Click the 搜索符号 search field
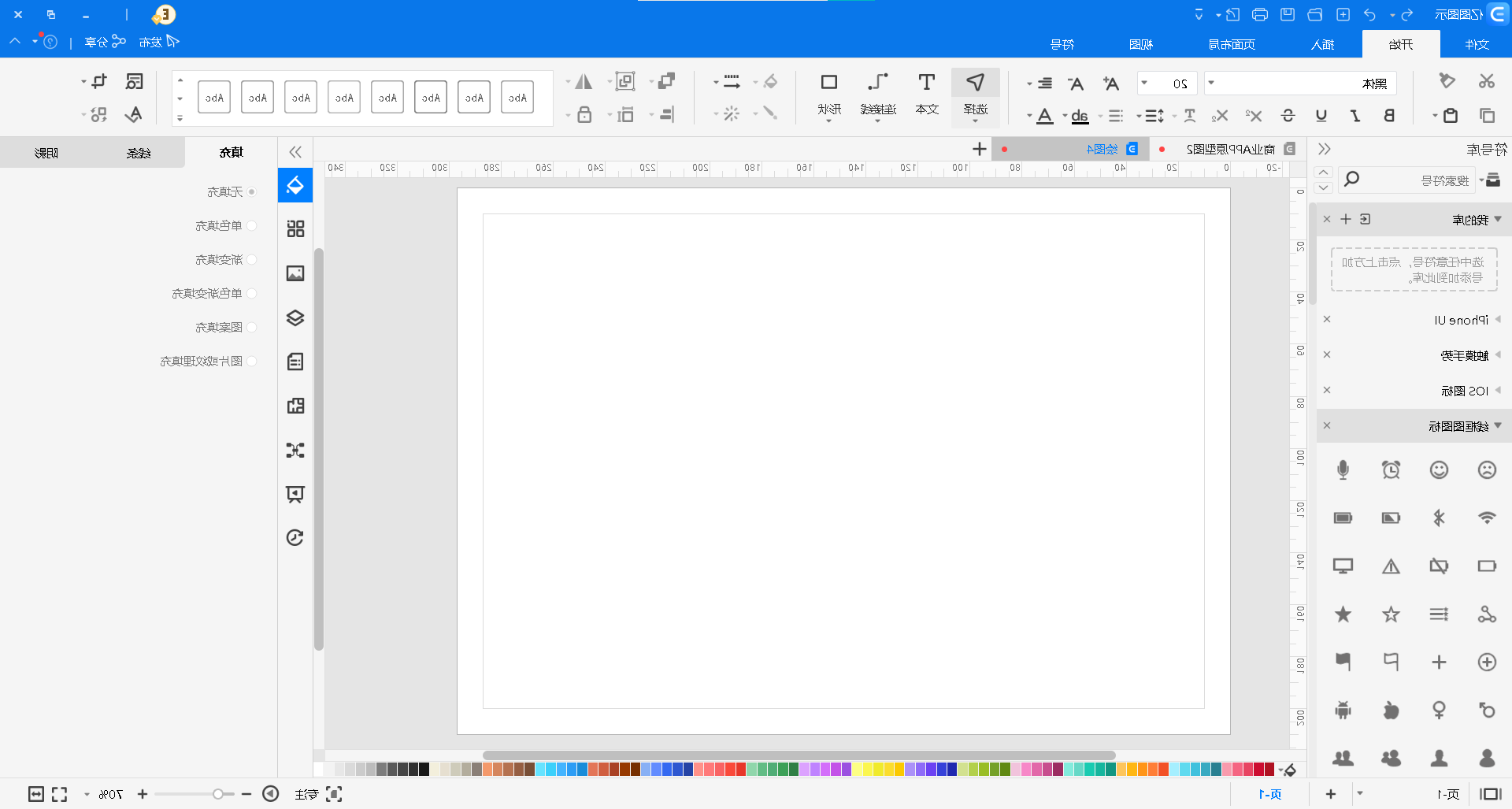1512x809 pixels. [1406, 180]
